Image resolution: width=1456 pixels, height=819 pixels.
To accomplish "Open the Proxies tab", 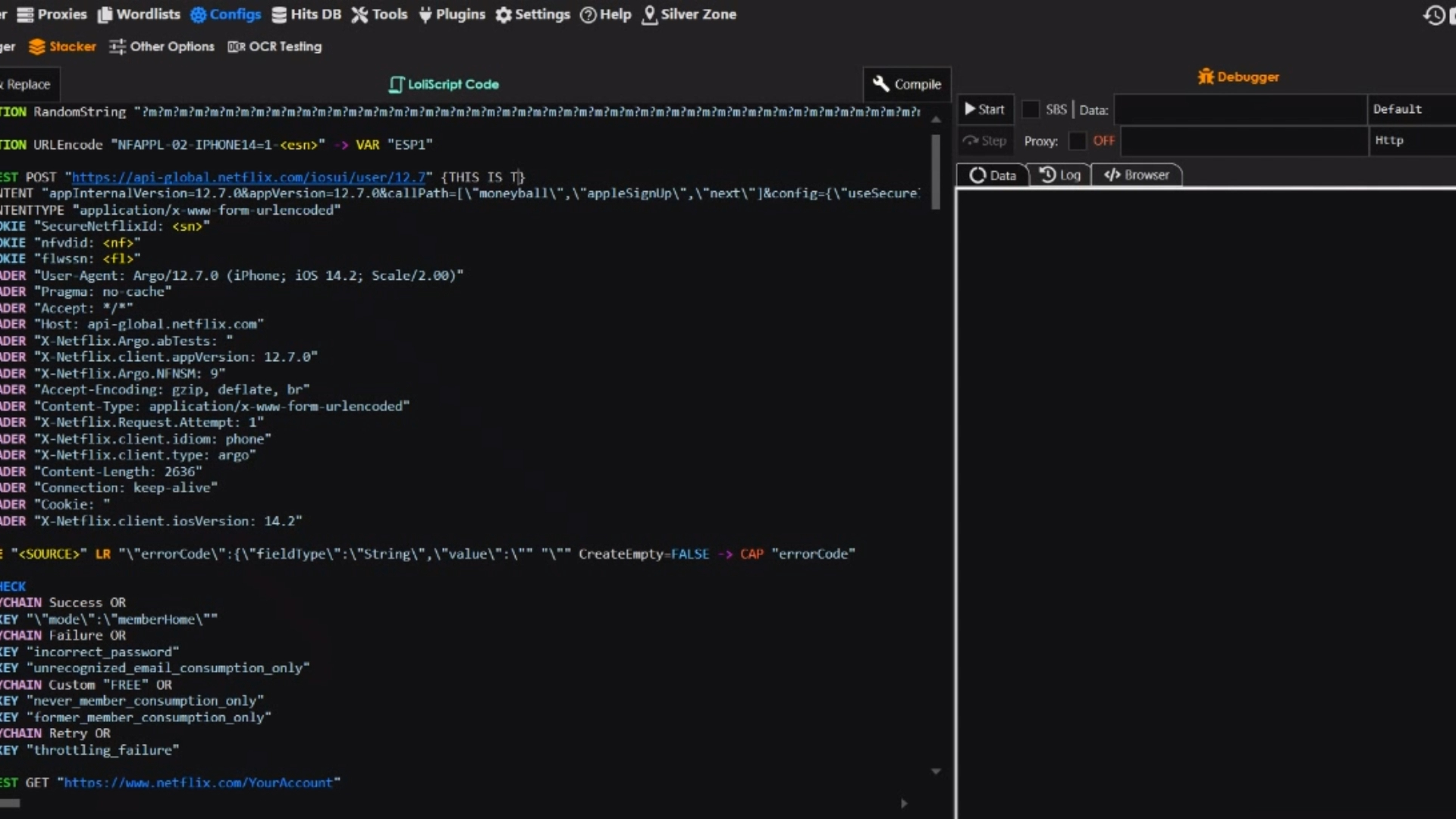I will click(52, 14).
